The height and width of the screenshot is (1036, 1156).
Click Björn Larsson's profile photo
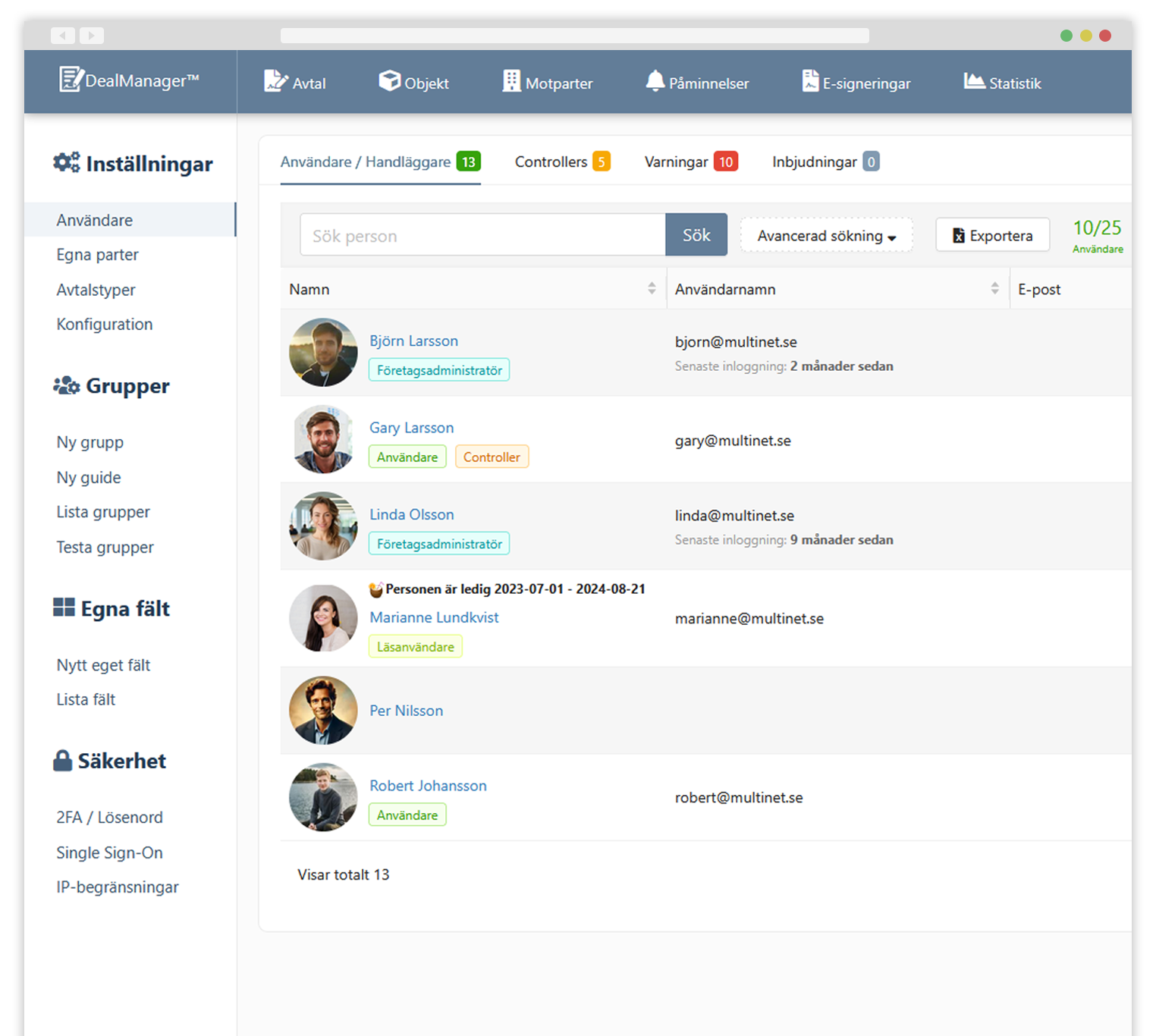click(x=323, y=352)
